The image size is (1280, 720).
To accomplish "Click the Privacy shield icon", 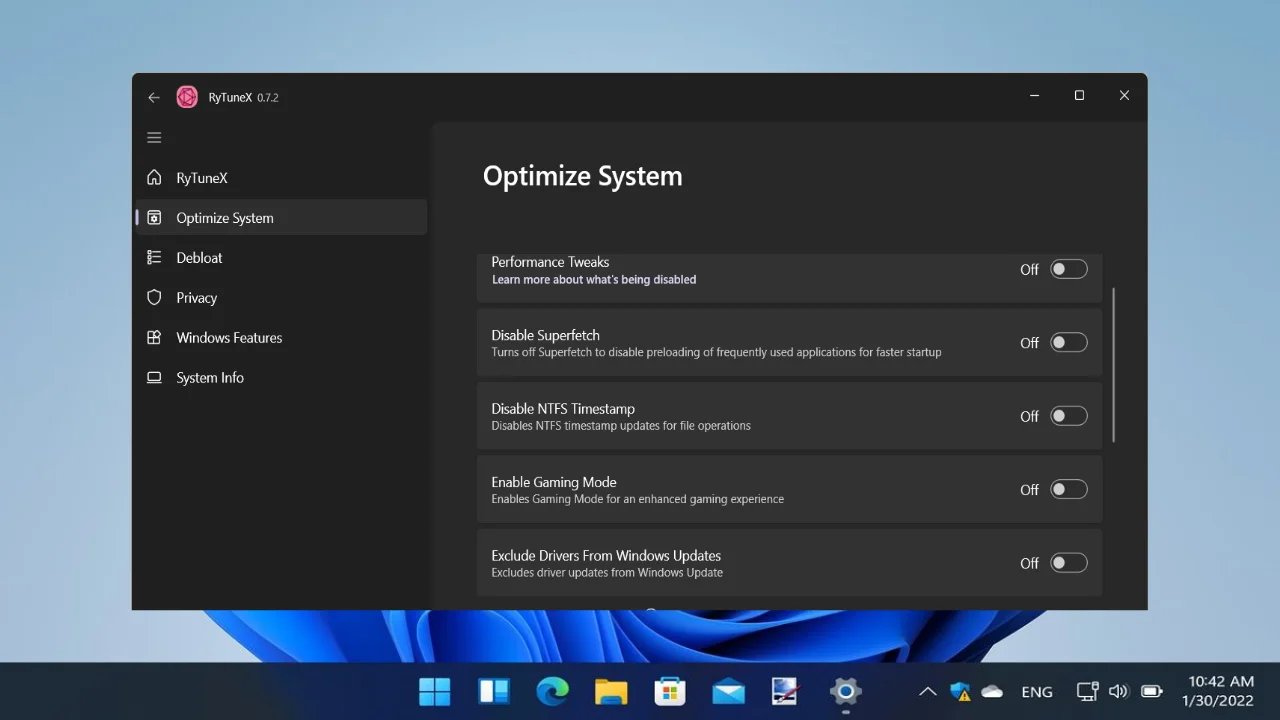I will [154, 298].
